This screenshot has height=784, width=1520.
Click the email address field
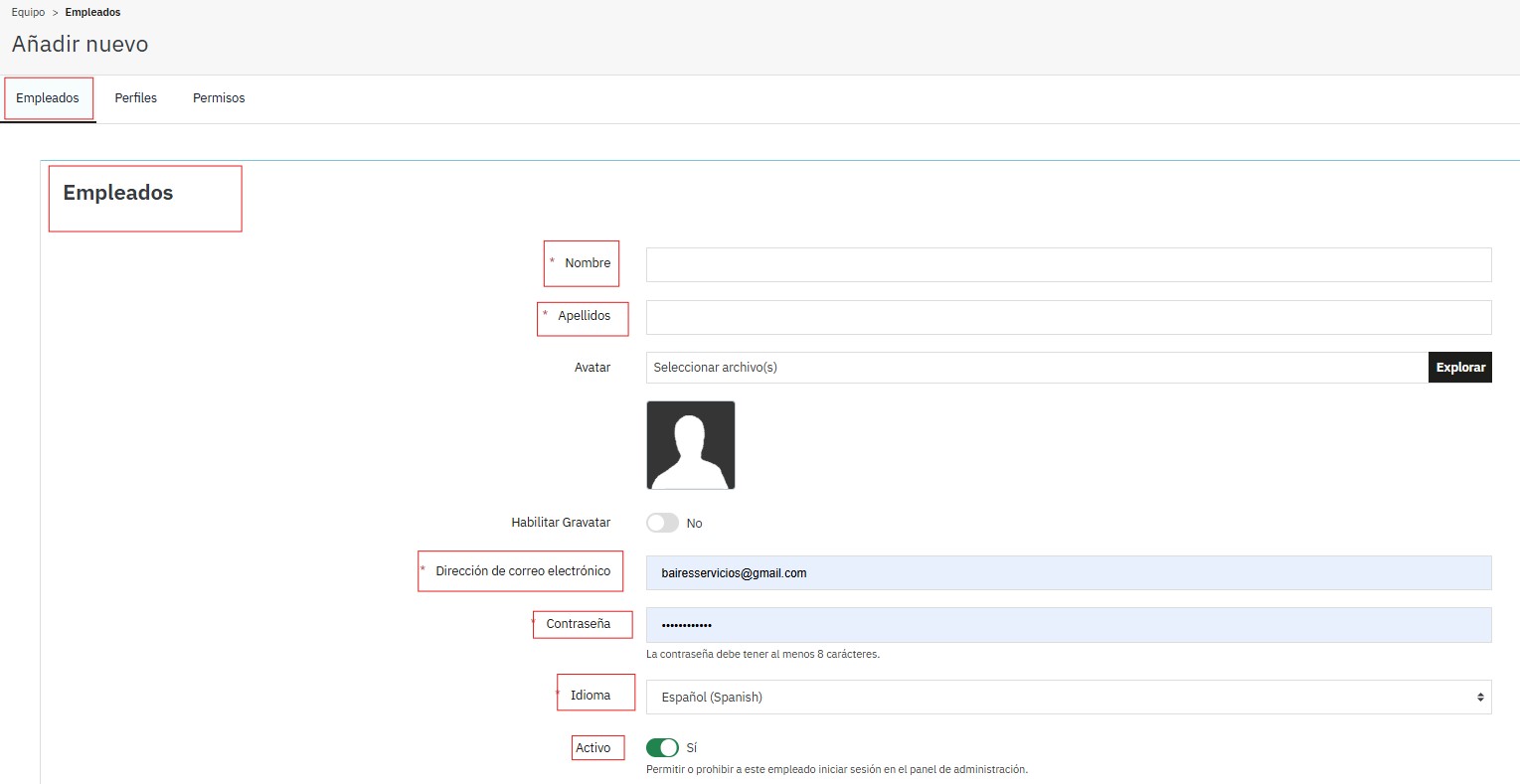1068,572
